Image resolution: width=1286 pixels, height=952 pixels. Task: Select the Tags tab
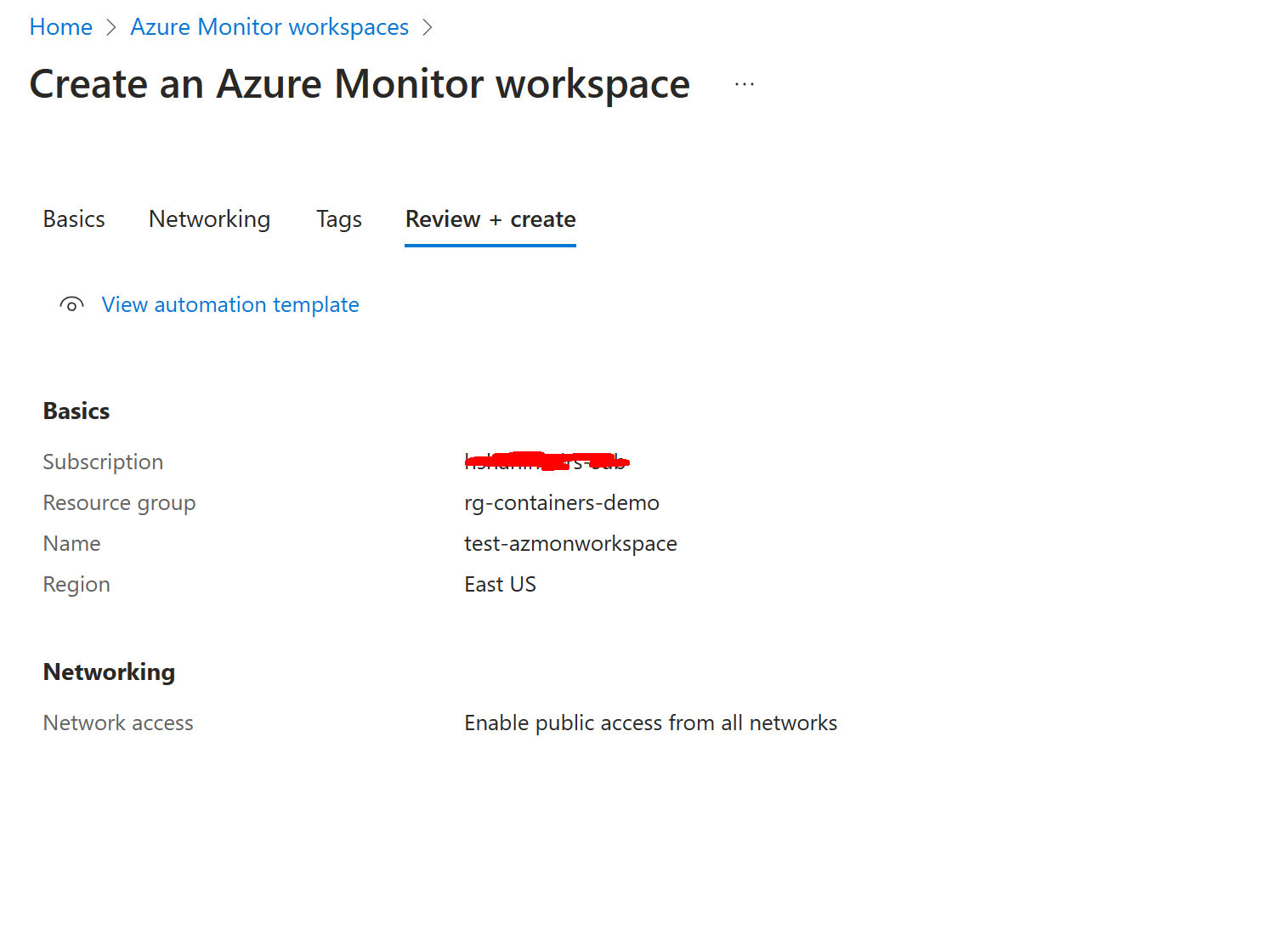click(338, 219)
